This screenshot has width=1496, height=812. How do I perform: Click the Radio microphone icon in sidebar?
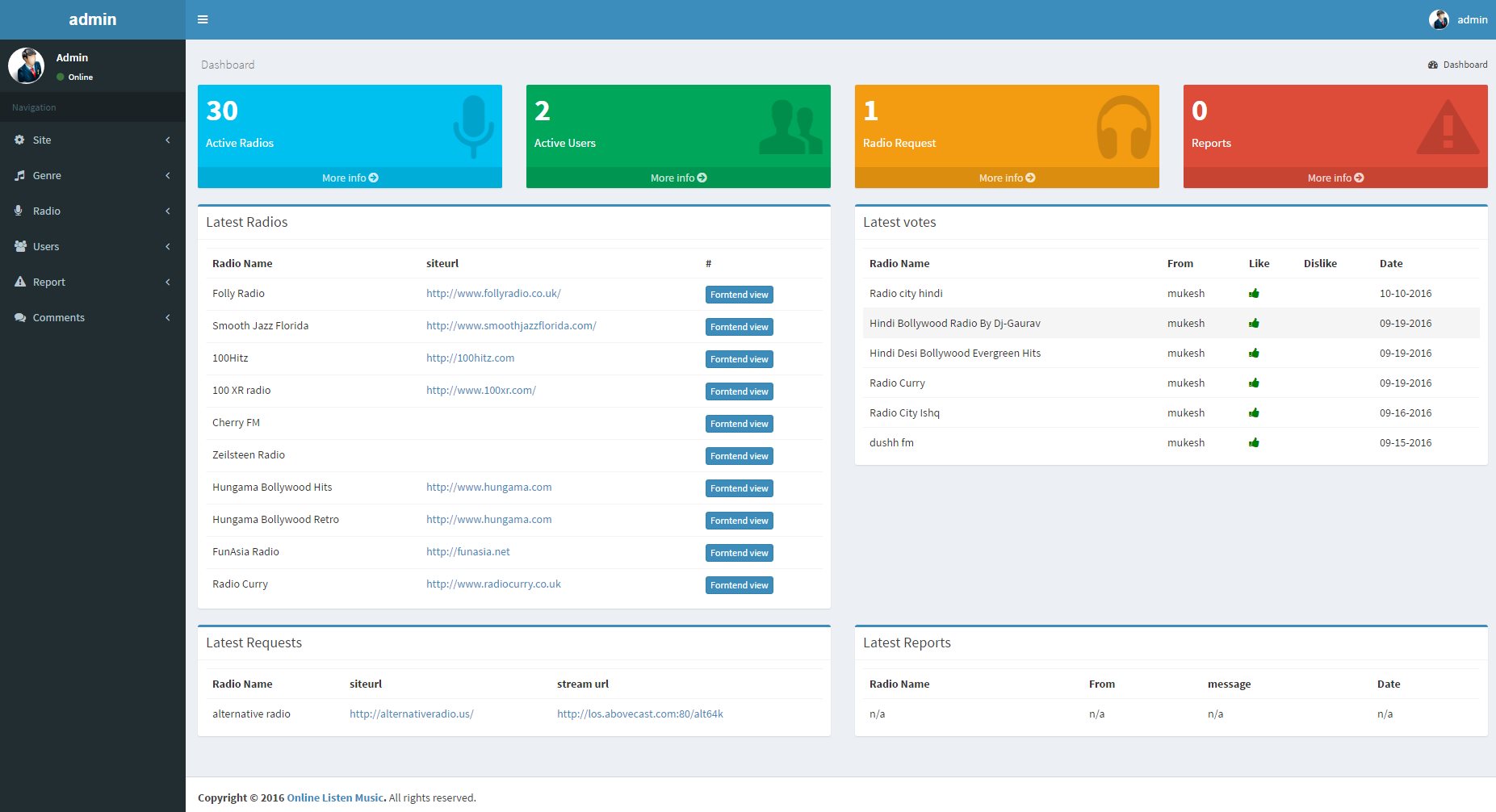[19, 211]
